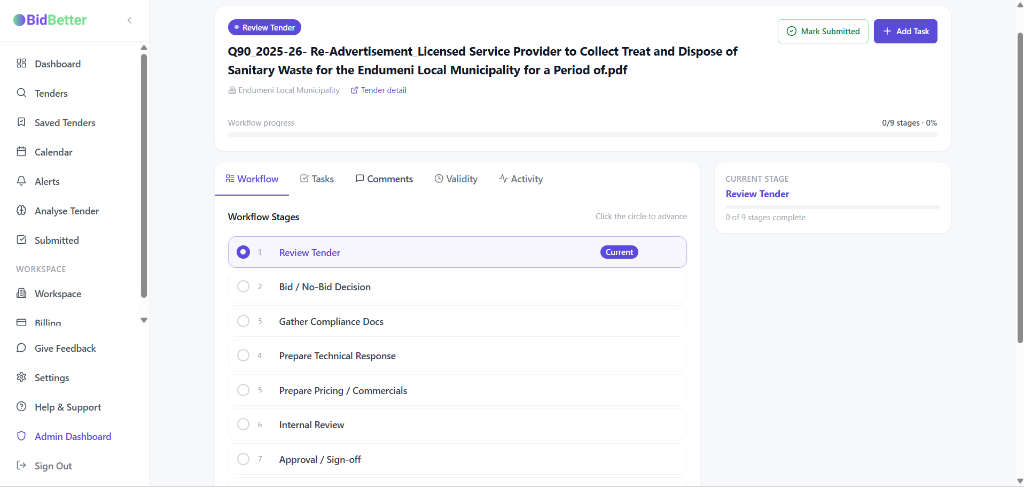Click the sidebar scroll down arrow
The width and height of the screenshot is (1024, 487).
point(144,320)
